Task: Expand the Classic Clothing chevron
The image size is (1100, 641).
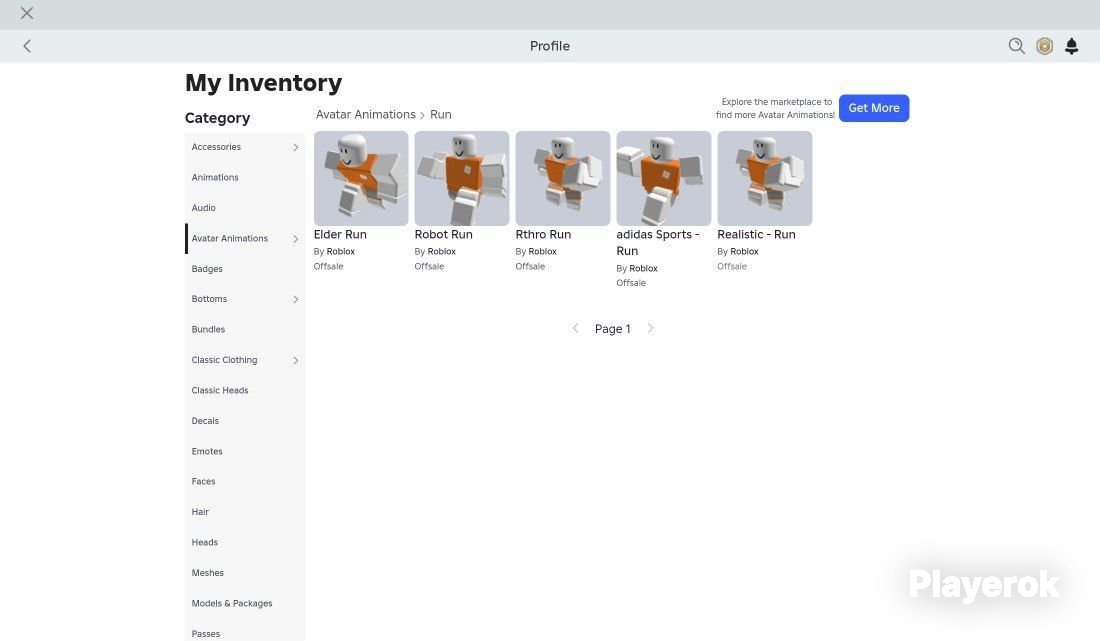Action: [295, 360]
